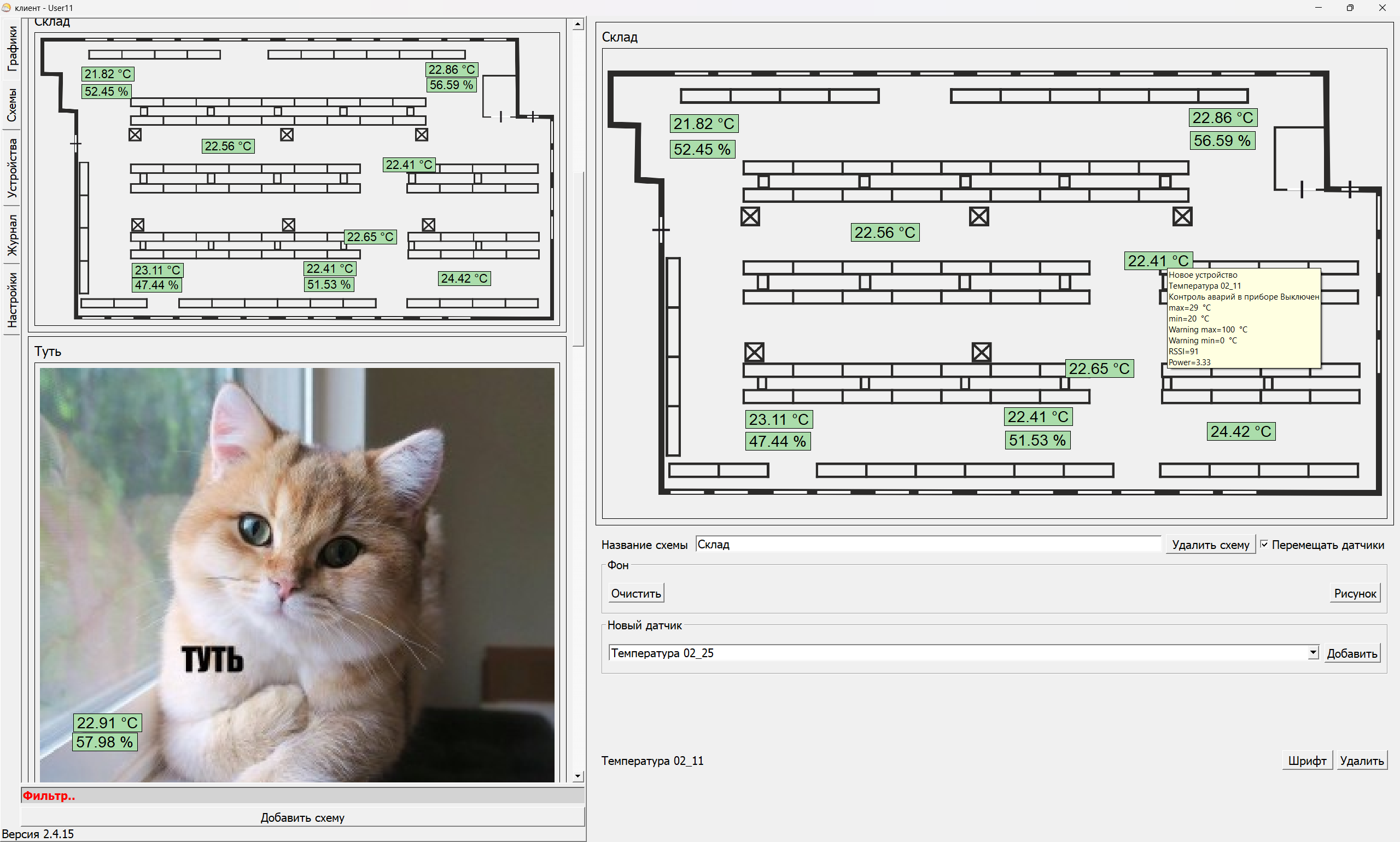
Task: Switch to the Схемы tab
Action: click(x=12, y=105)
